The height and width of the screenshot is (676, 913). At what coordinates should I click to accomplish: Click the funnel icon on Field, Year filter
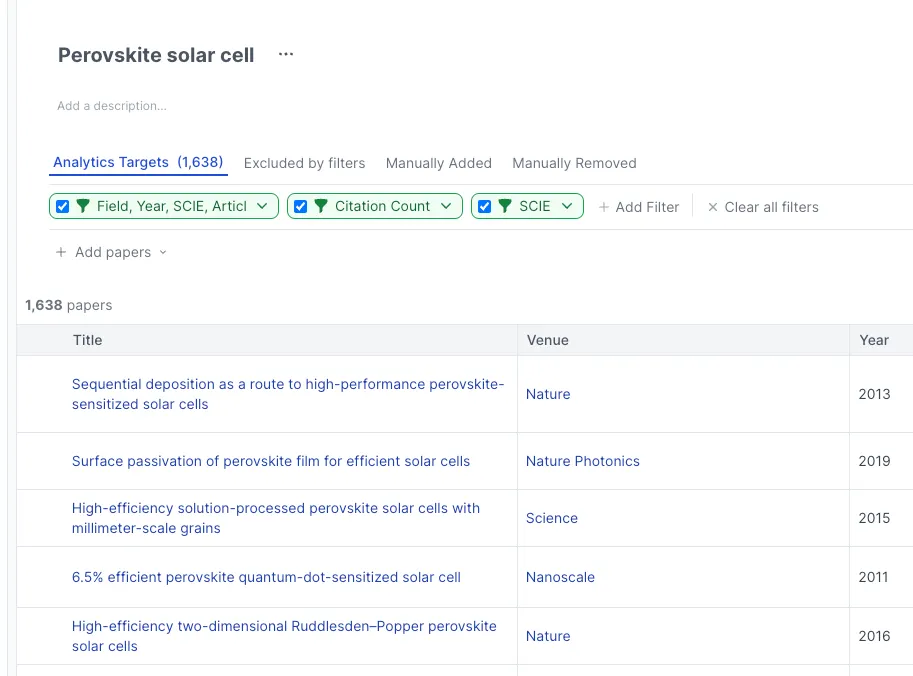[83, 207]
